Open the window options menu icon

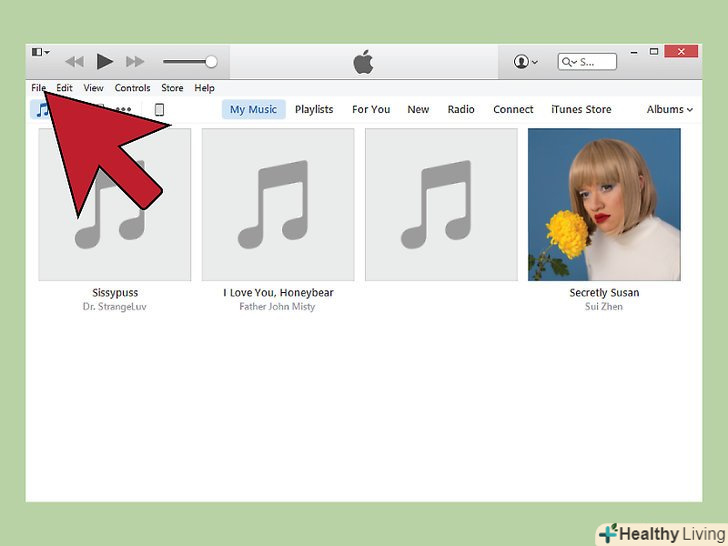click(x=40, y=52)
